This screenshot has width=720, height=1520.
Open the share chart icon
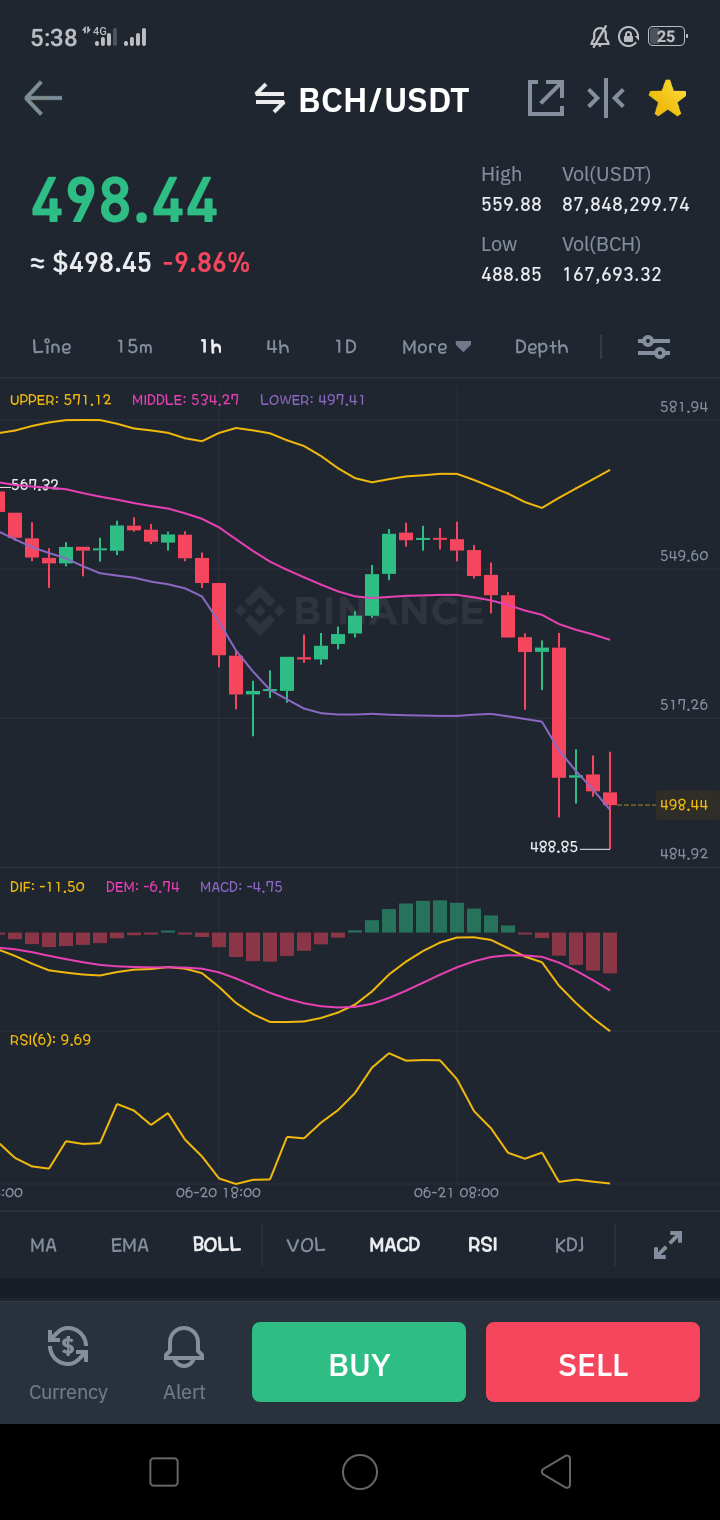tap(546, 98)
